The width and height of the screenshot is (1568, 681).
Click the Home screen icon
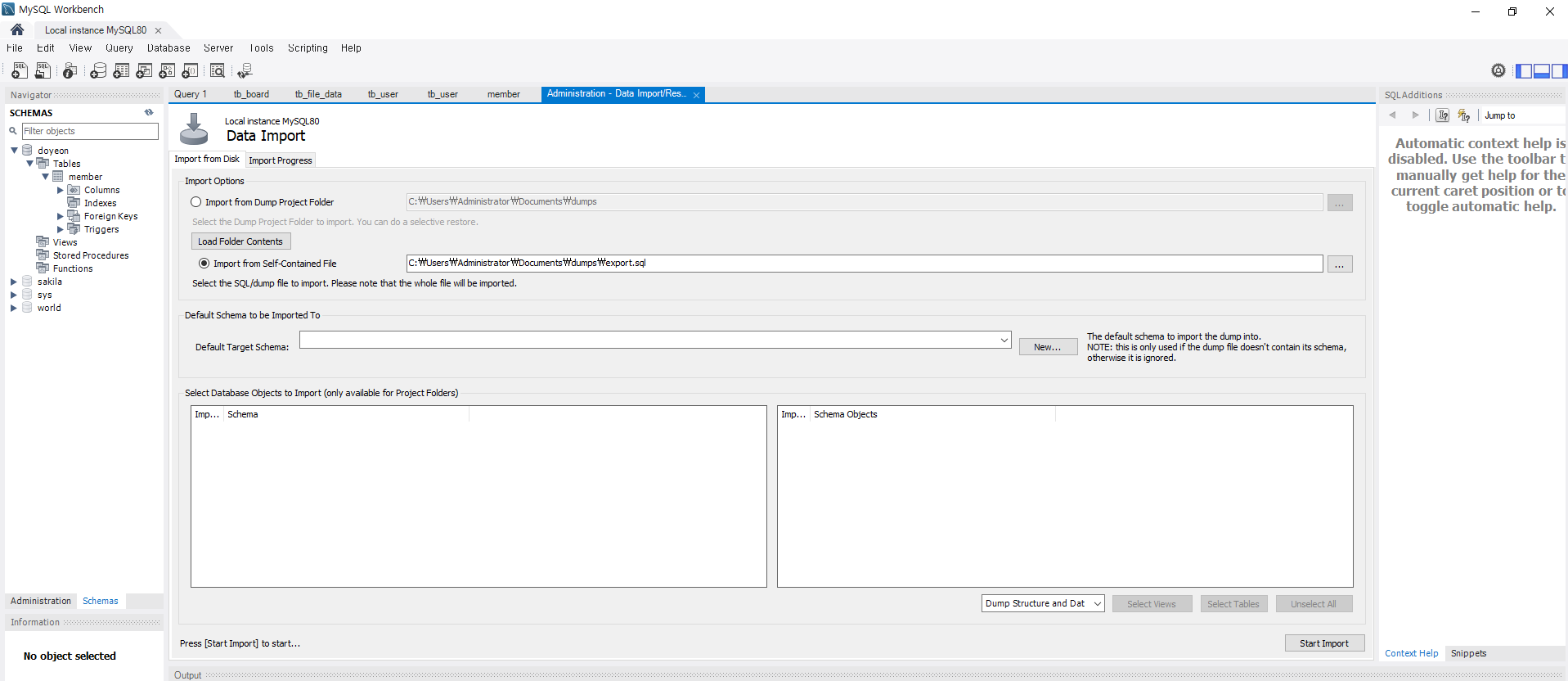click(x=17, y=29)
